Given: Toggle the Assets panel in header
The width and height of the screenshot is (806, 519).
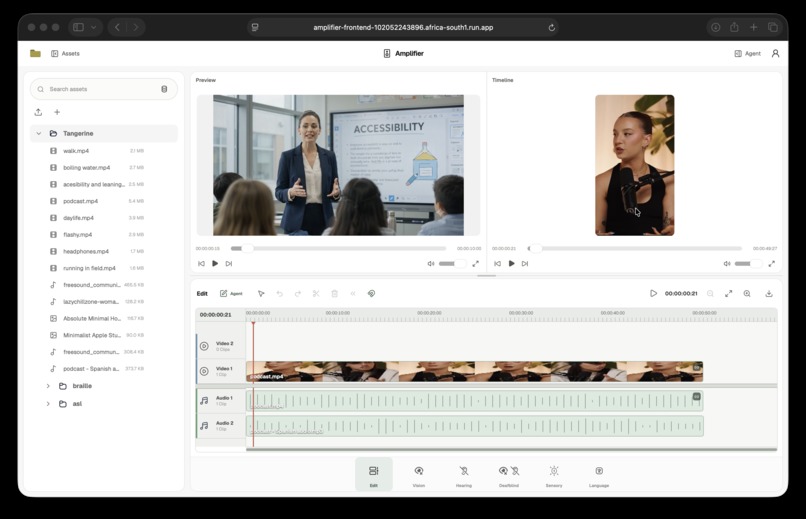Looking at the screenshot, I should click(65, 53).
